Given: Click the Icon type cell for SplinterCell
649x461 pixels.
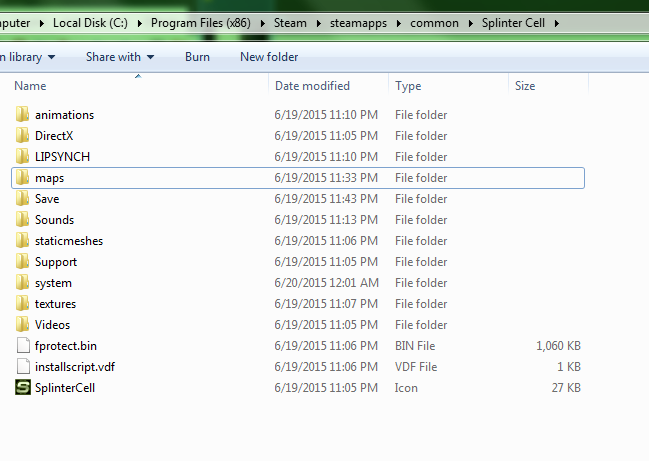Looking at the screenshot, I should click(x=406, y=388).
